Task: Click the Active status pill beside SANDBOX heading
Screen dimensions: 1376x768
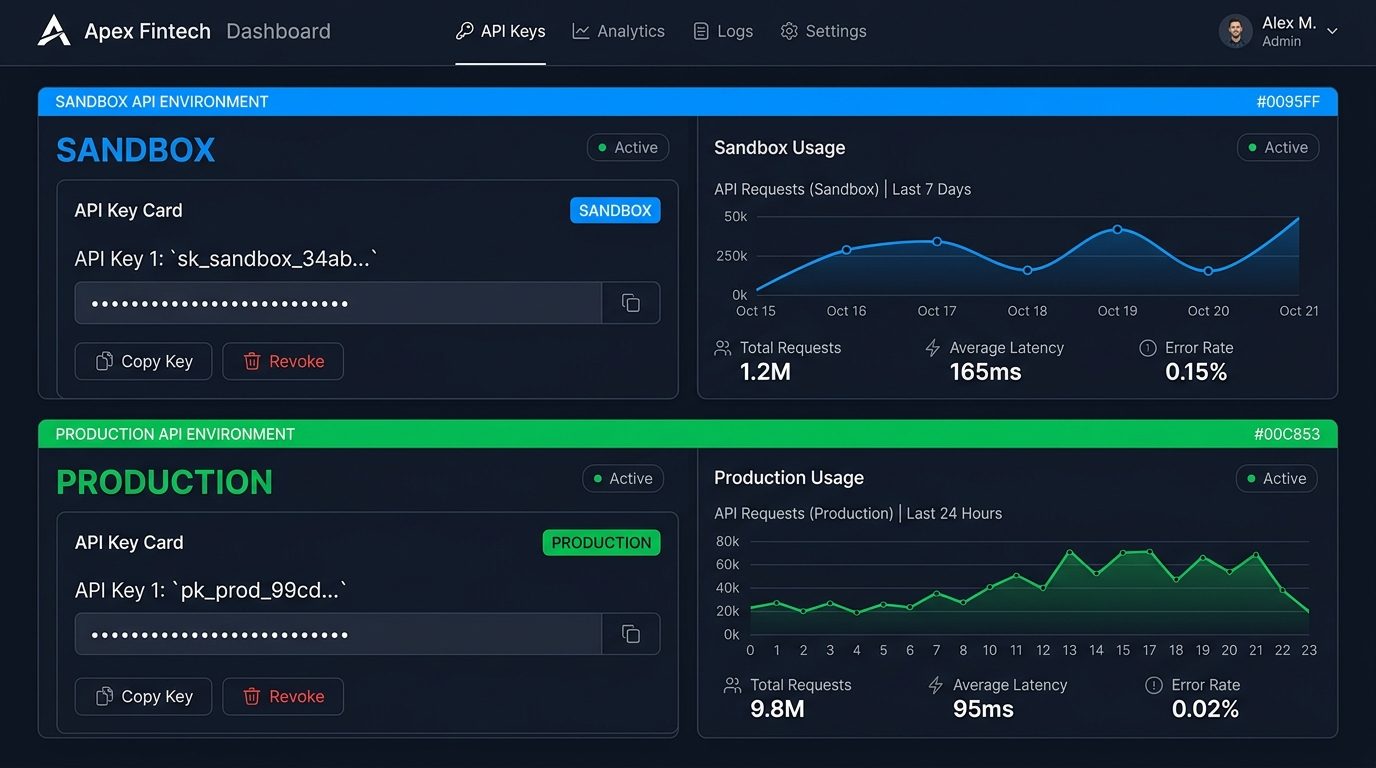Action: point(628,148)
